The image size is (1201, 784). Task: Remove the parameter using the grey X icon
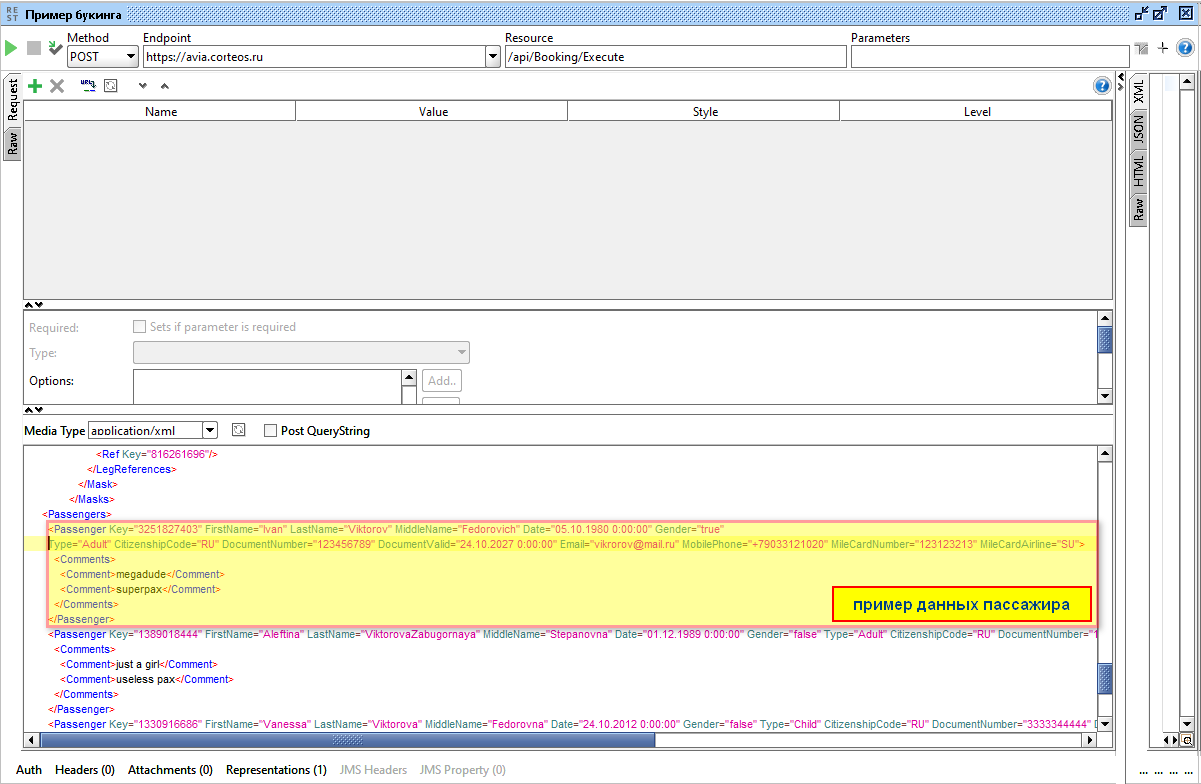57,86
